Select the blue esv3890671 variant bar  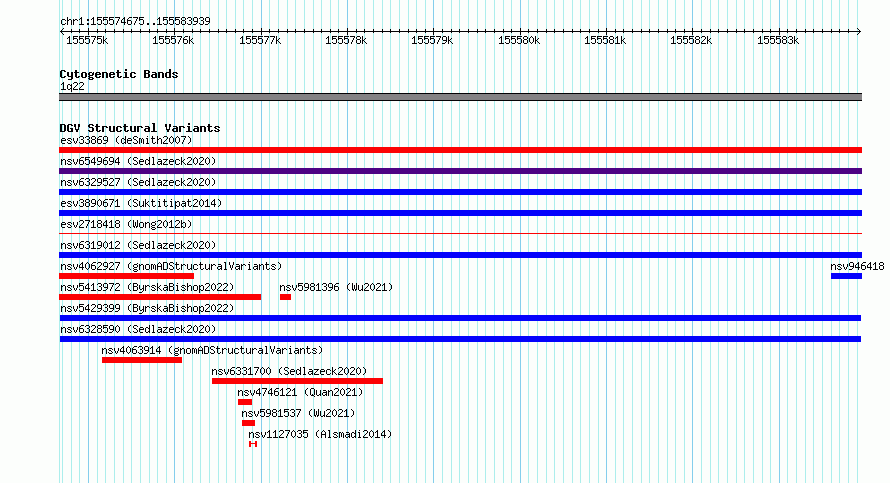[x=460, y=213]
